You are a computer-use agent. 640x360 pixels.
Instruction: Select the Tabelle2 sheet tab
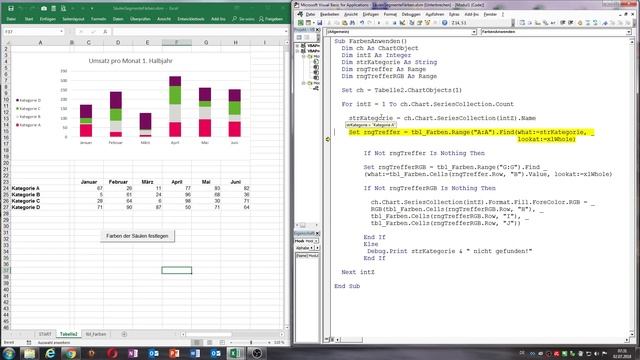click(x=68, y=334)
